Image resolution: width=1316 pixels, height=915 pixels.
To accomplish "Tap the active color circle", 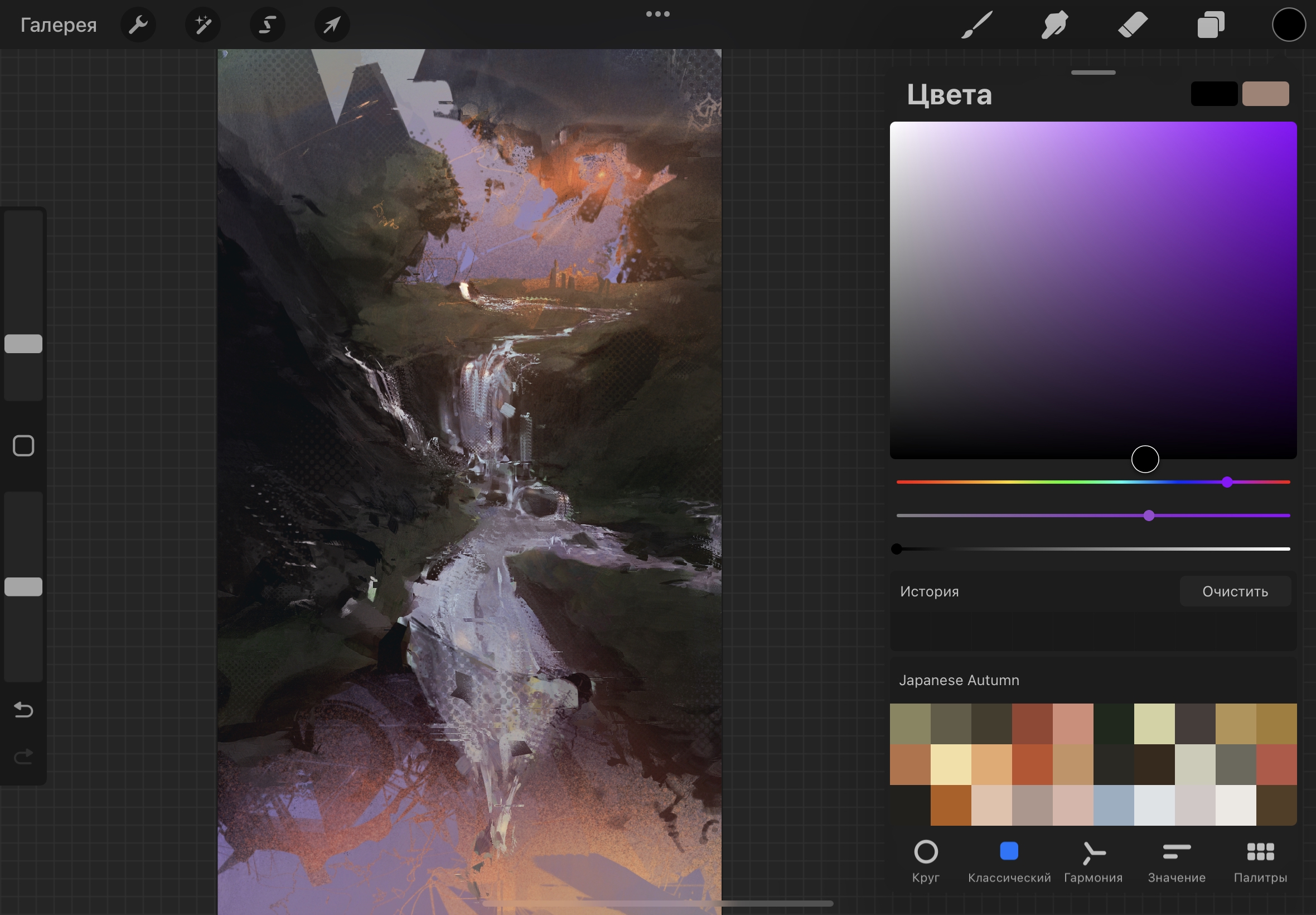I will pos(1289,25).
